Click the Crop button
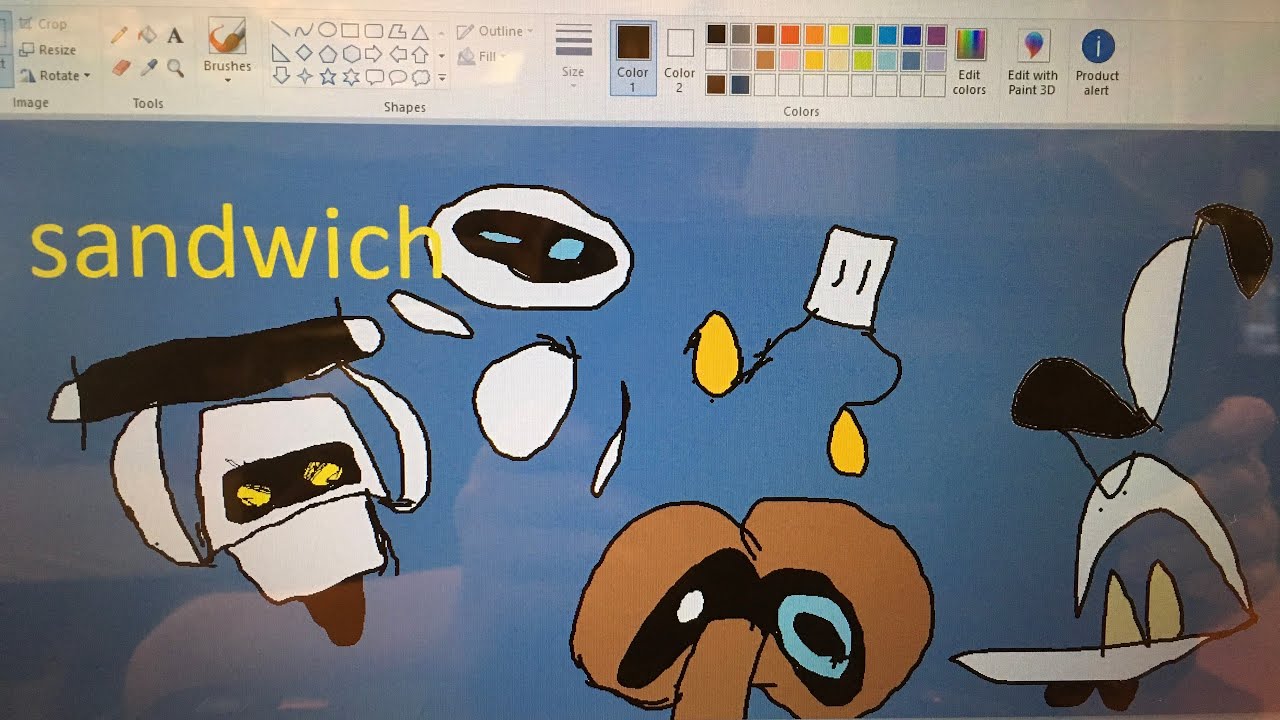Viewport: 1280px width, 720px height. coord(42,23)
